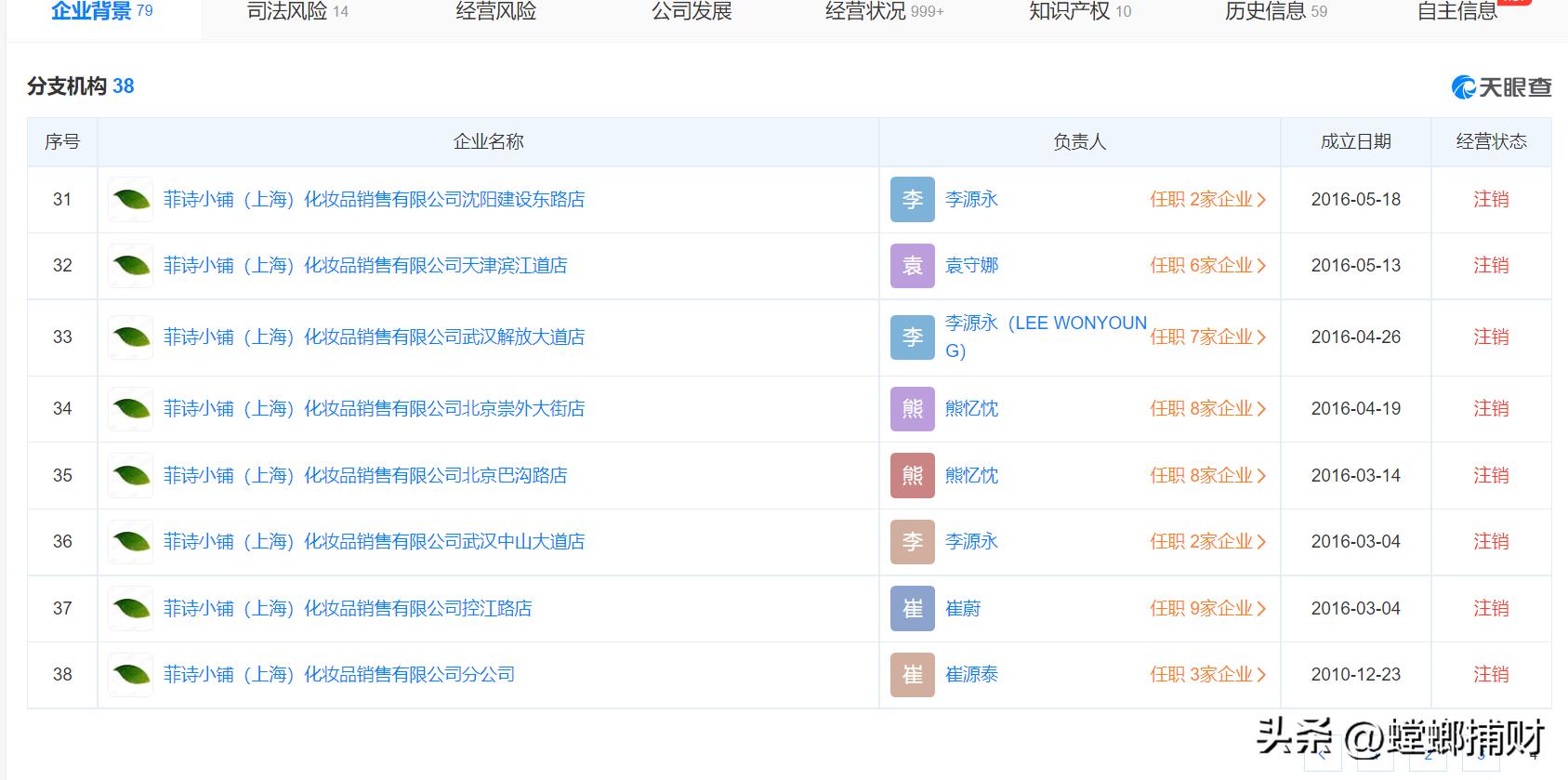1568x780 pixels.
Task: Click the leaf logo of 北京巴沟路店
Action: [x=131, y=476]
